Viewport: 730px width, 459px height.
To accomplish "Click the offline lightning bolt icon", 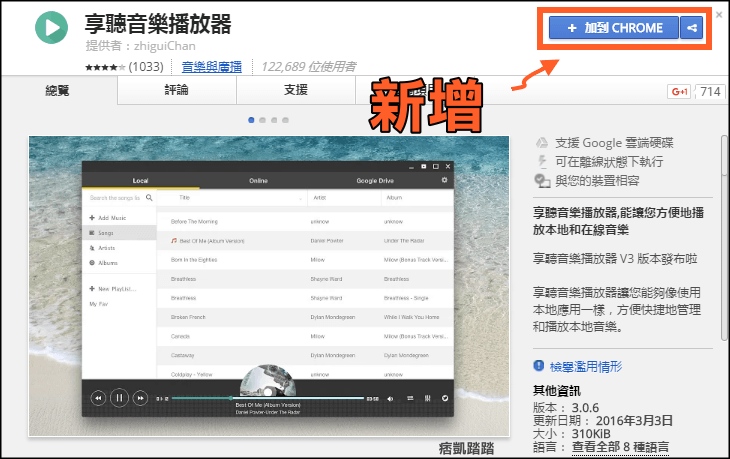I will 542,162.
